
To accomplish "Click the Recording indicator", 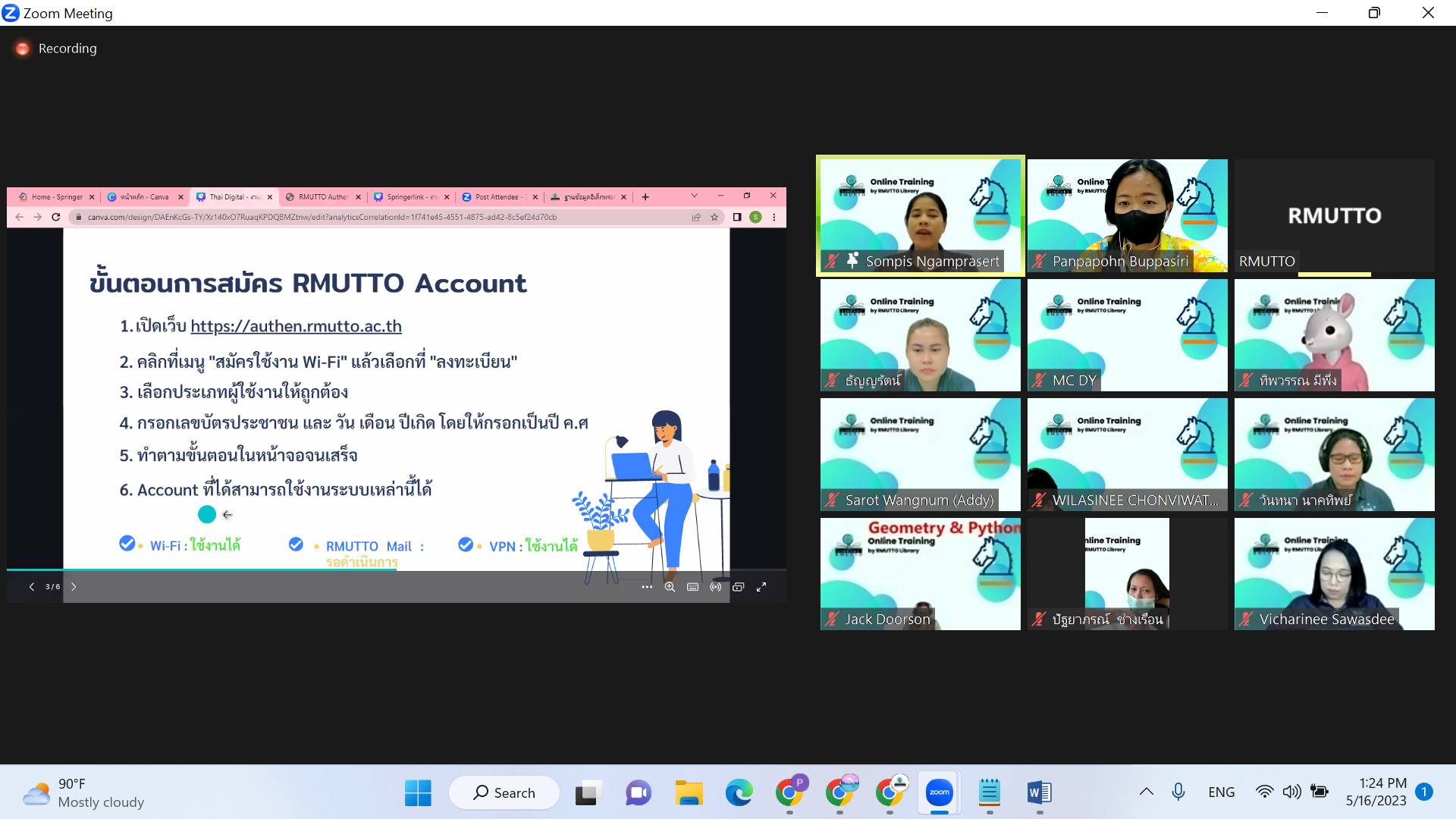I will pyautogui.click(x=57, y=49).
